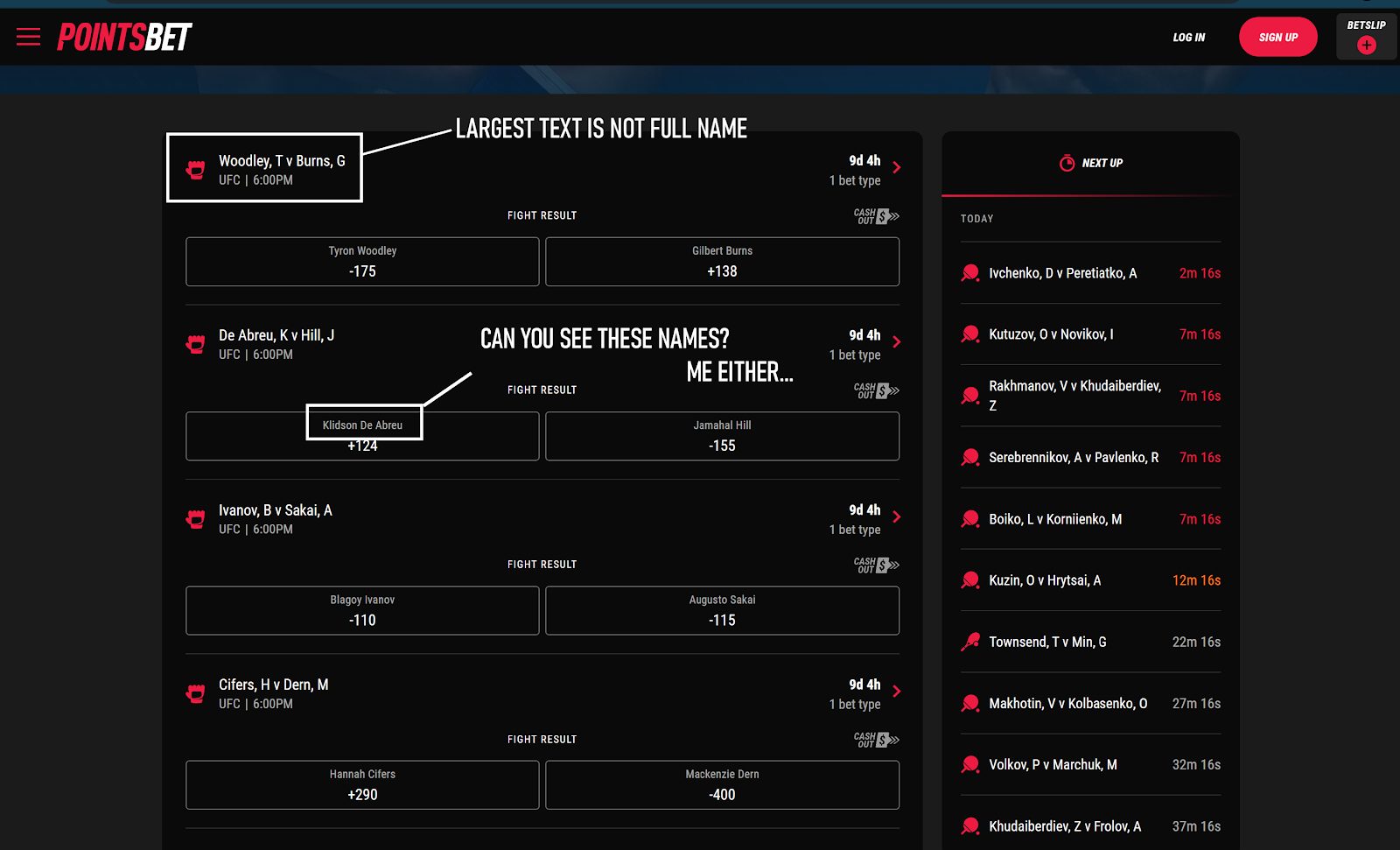Image resolution: width=1400 pixels, height=850 pixels.
Task: Select the Kuzin v Hrytsai match in sidebar
Action: [1045, 580]
